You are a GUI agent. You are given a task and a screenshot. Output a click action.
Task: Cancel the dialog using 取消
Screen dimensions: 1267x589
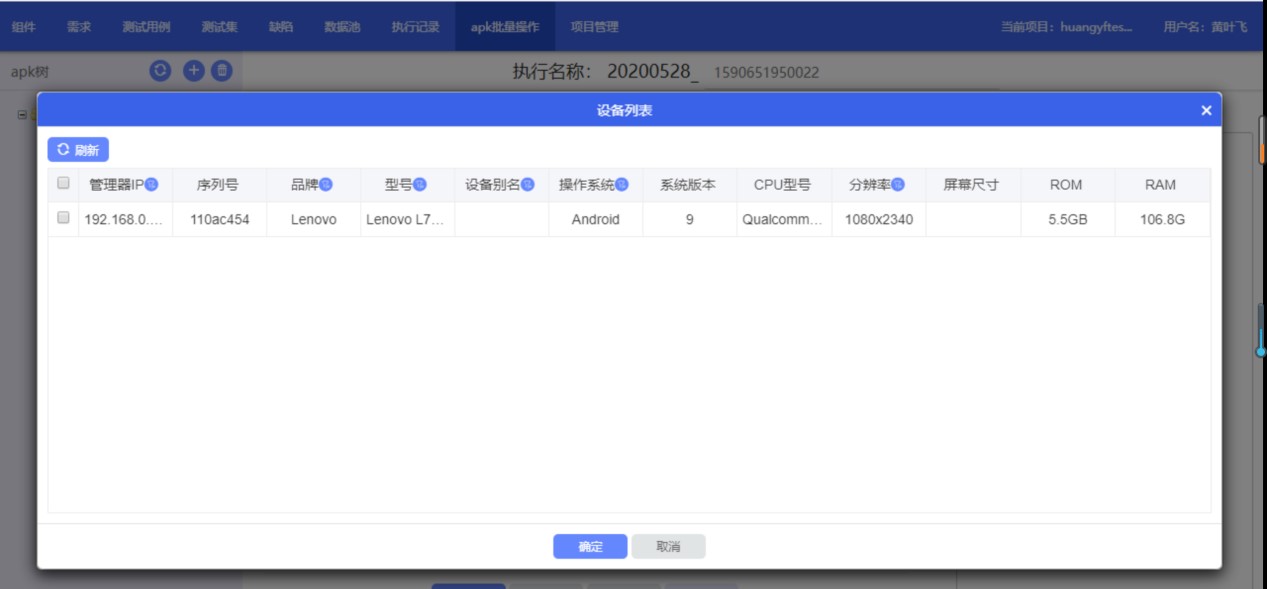(668, 547)
